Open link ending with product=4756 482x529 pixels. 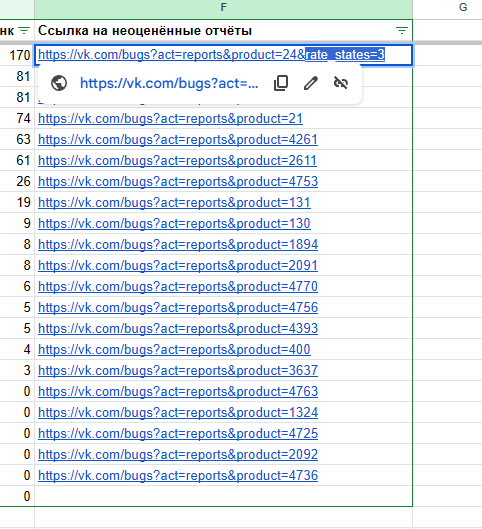(178, 307)
